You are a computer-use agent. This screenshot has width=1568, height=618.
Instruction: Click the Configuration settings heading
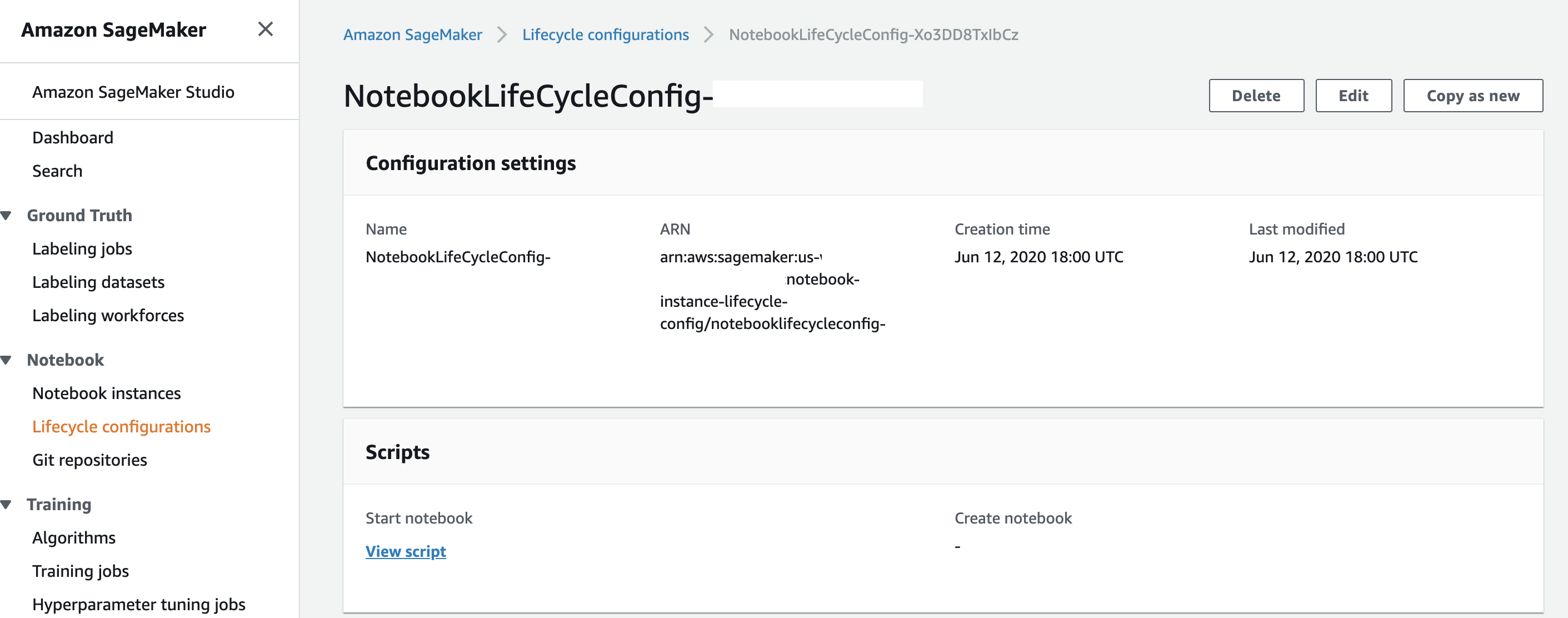(x=471, y=163)
